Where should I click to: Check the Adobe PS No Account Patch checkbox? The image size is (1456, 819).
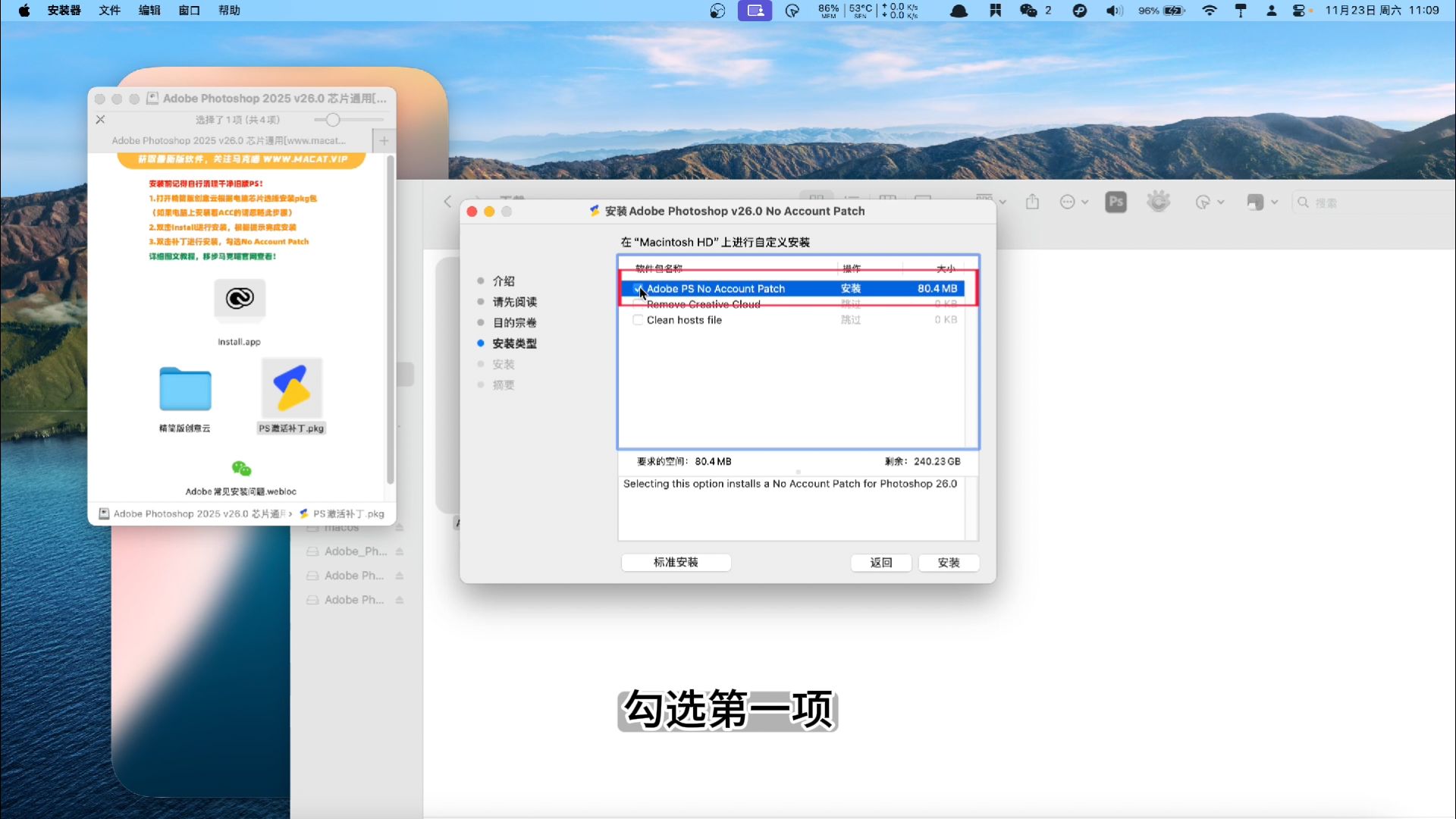(x=638, y=288)
